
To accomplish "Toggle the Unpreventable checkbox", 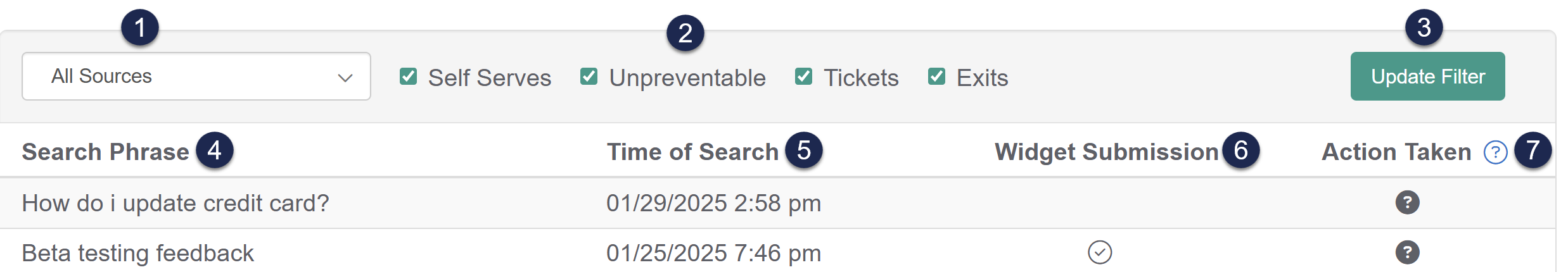I will pyautogui.click(x=589, y=77).
